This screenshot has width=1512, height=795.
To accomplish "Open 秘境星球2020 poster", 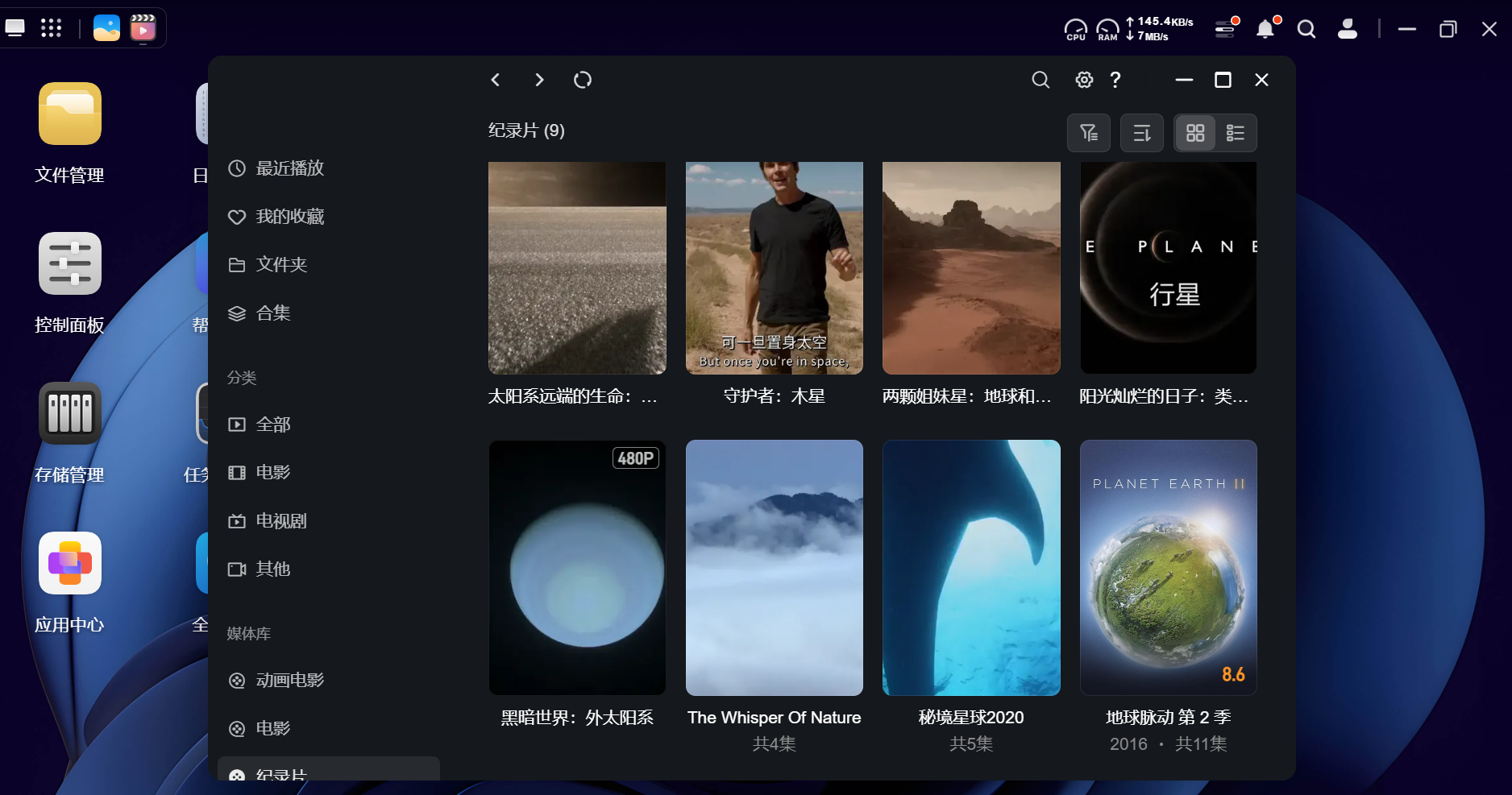I will click(971, 567).
